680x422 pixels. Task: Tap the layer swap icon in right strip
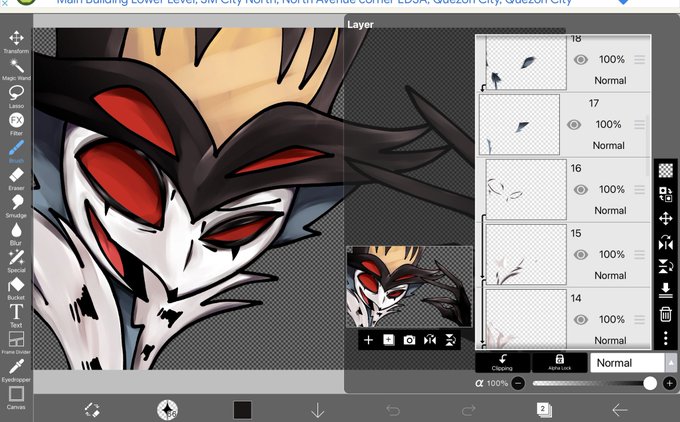click(666, 194)
